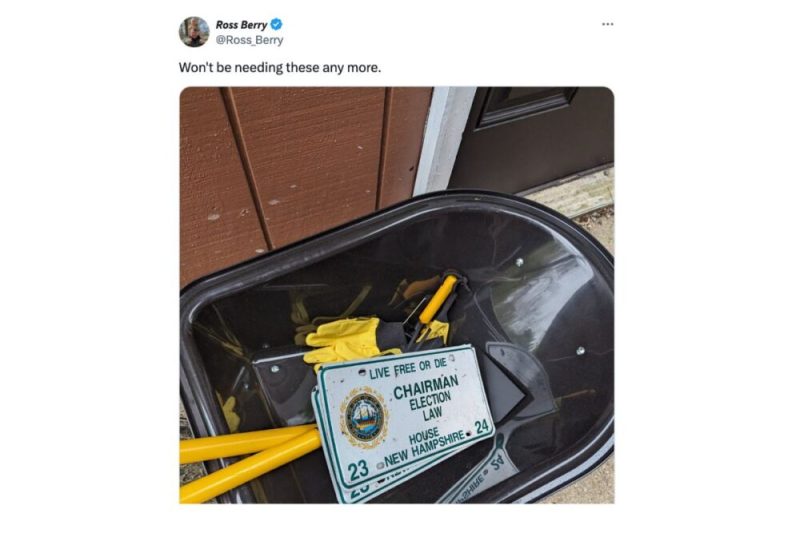The width and height of the screenshot is (800, 533).
Task: Select the tweet text "Won't be needing these"
Action: click(249, 67)
